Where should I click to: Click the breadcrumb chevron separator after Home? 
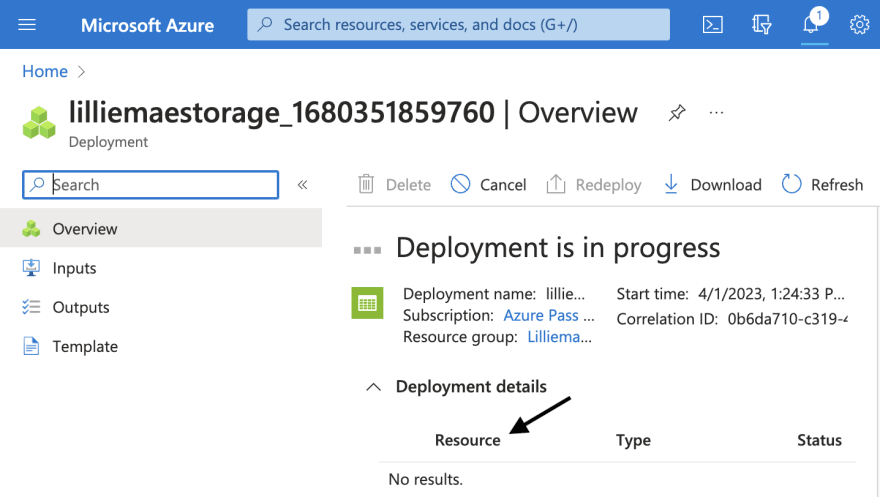[x=81, y=72]
